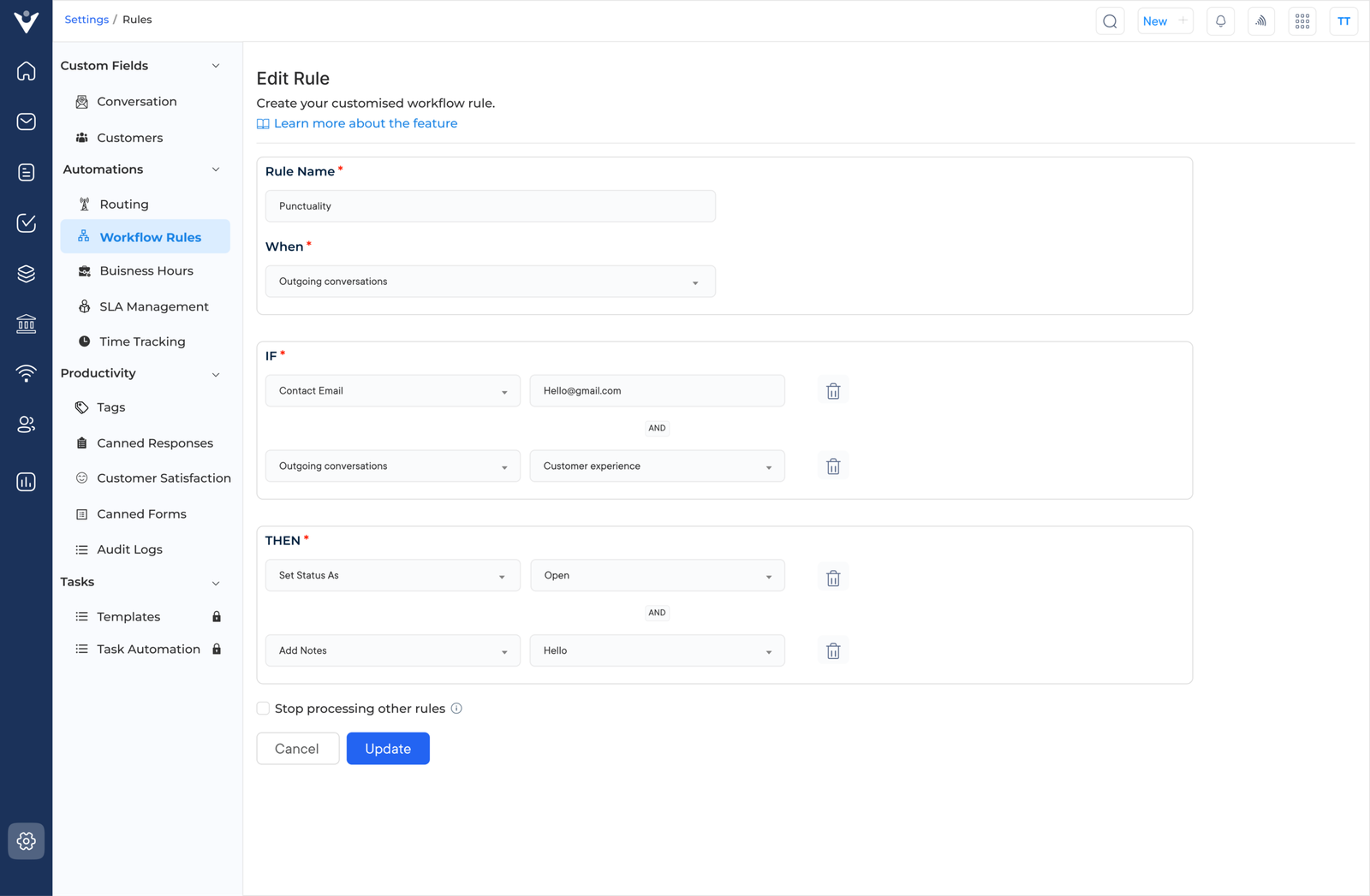Viewport: 1370px width, 896px height.
Task: Open the inbox mail icon in left rail
Action: [27, 122]
